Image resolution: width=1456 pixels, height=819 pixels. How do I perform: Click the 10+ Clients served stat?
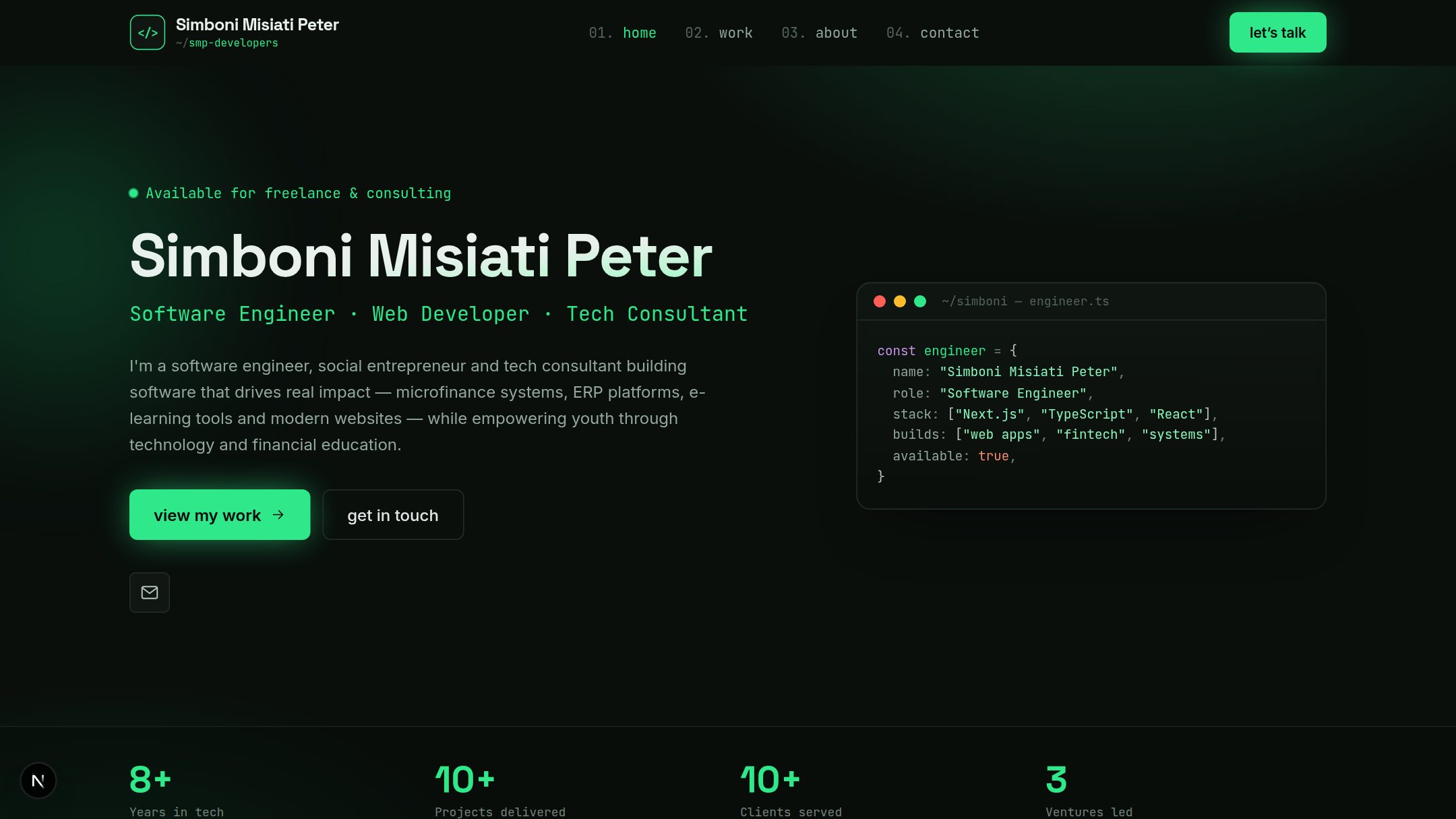point(791,790)
